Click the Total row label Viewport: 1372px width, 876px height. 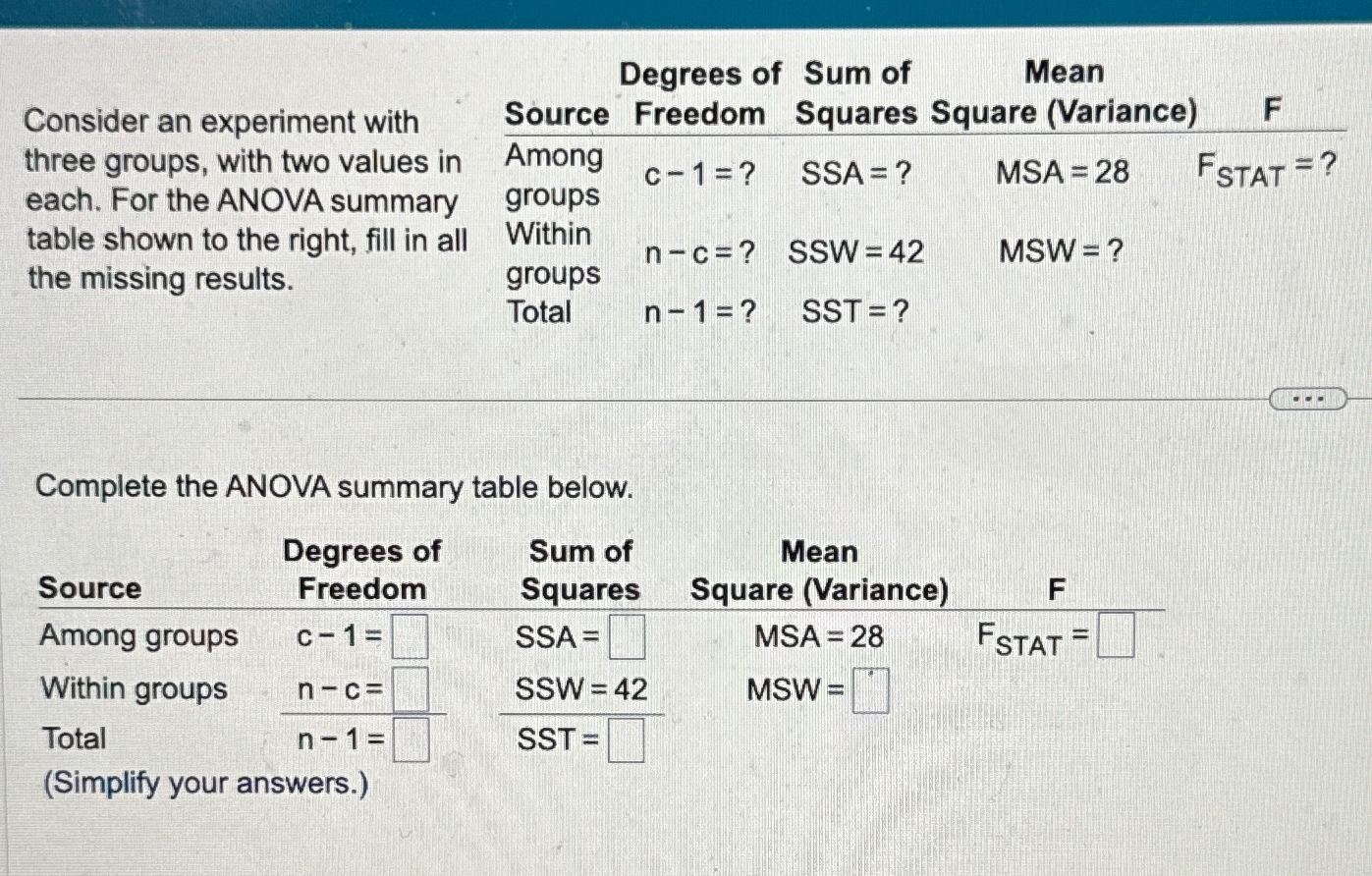pyautogui.click(x=74, y=739)
